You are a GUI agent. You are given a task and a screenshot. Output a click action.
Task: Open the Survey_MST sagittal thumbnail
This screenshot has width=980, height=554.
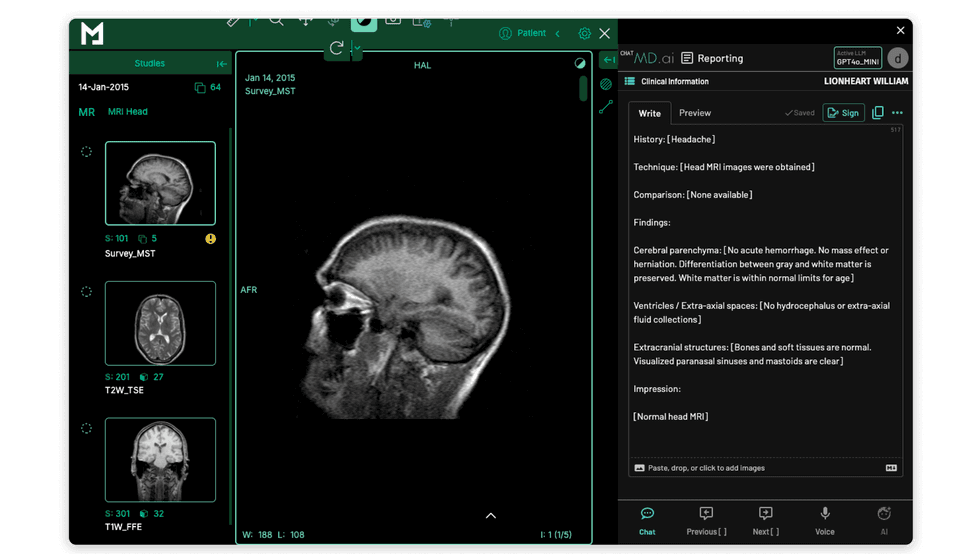[x=160, y=183]
